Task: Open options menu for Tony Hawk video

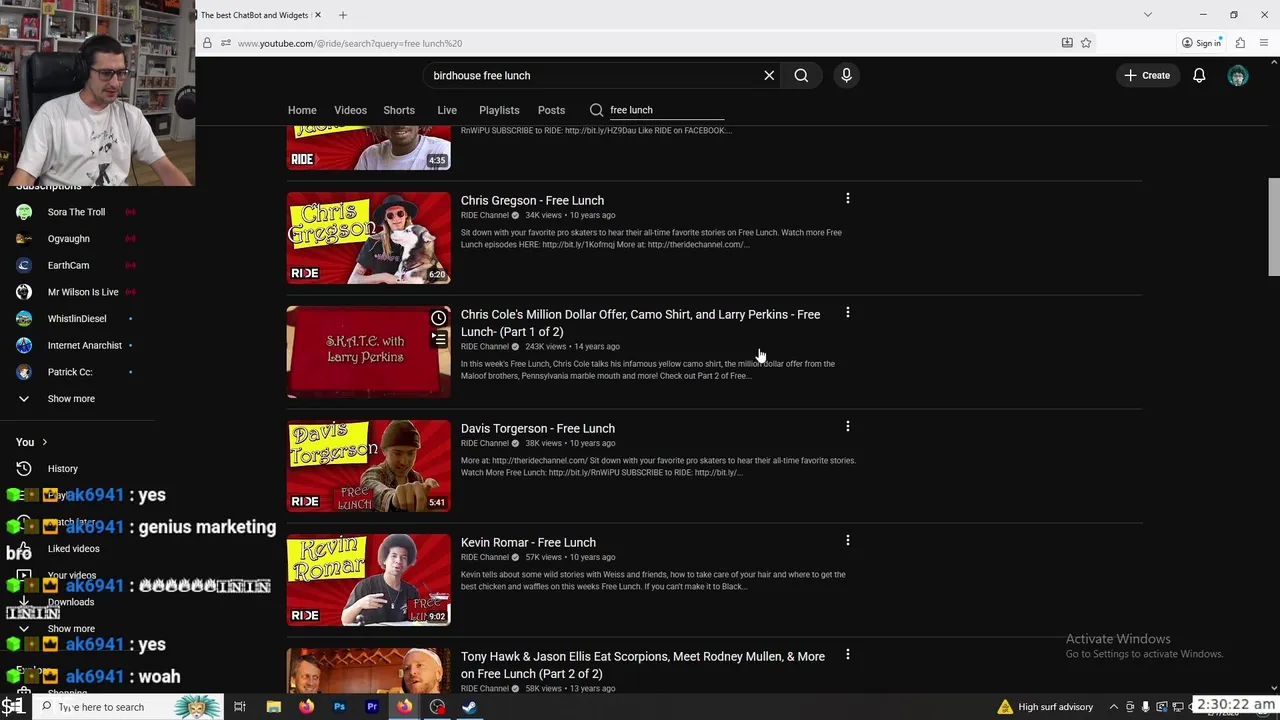Action: (x=847, y=655)
